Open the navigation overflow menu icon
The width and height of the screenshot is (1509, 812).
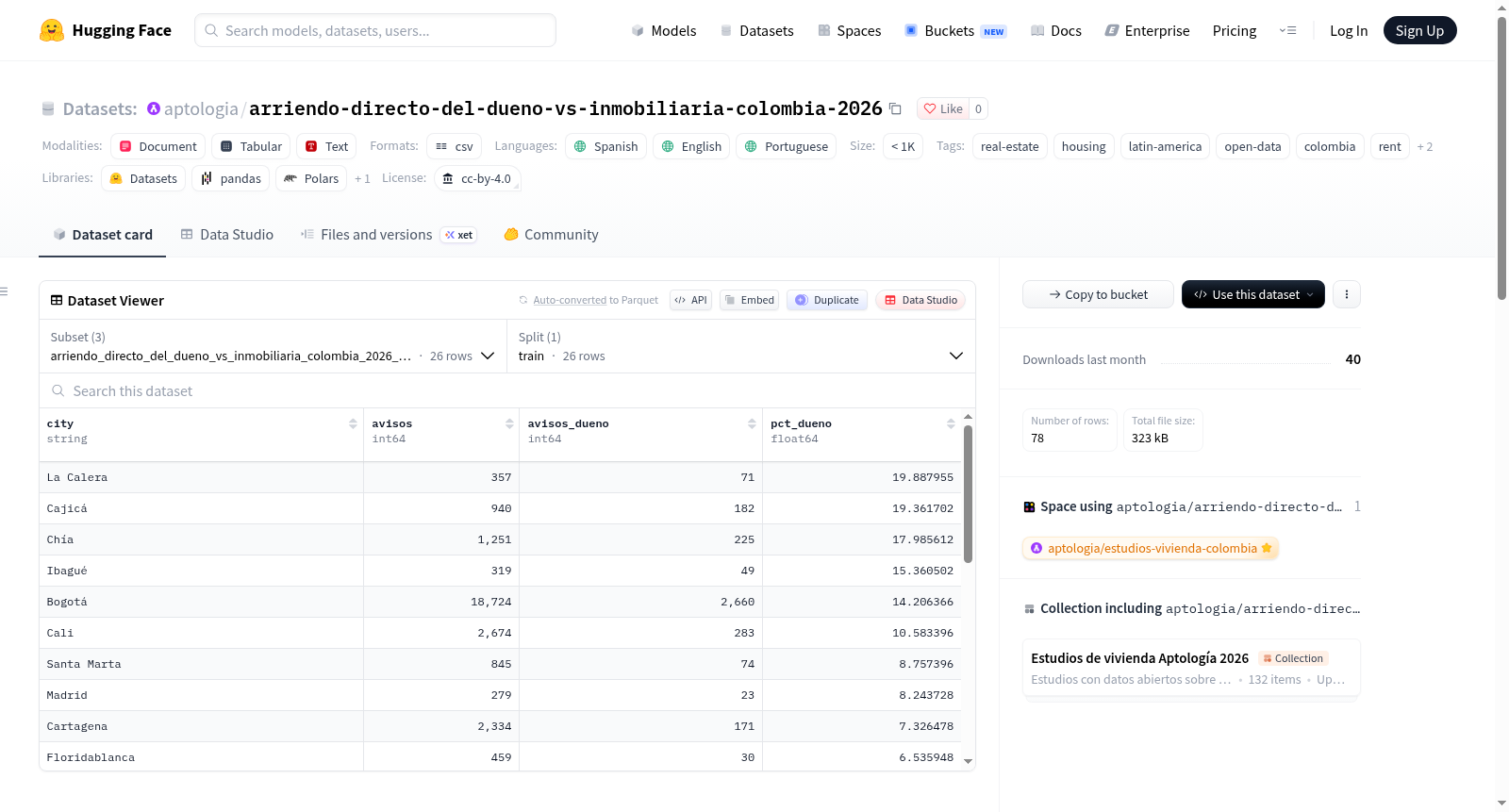coord(1287,31)
